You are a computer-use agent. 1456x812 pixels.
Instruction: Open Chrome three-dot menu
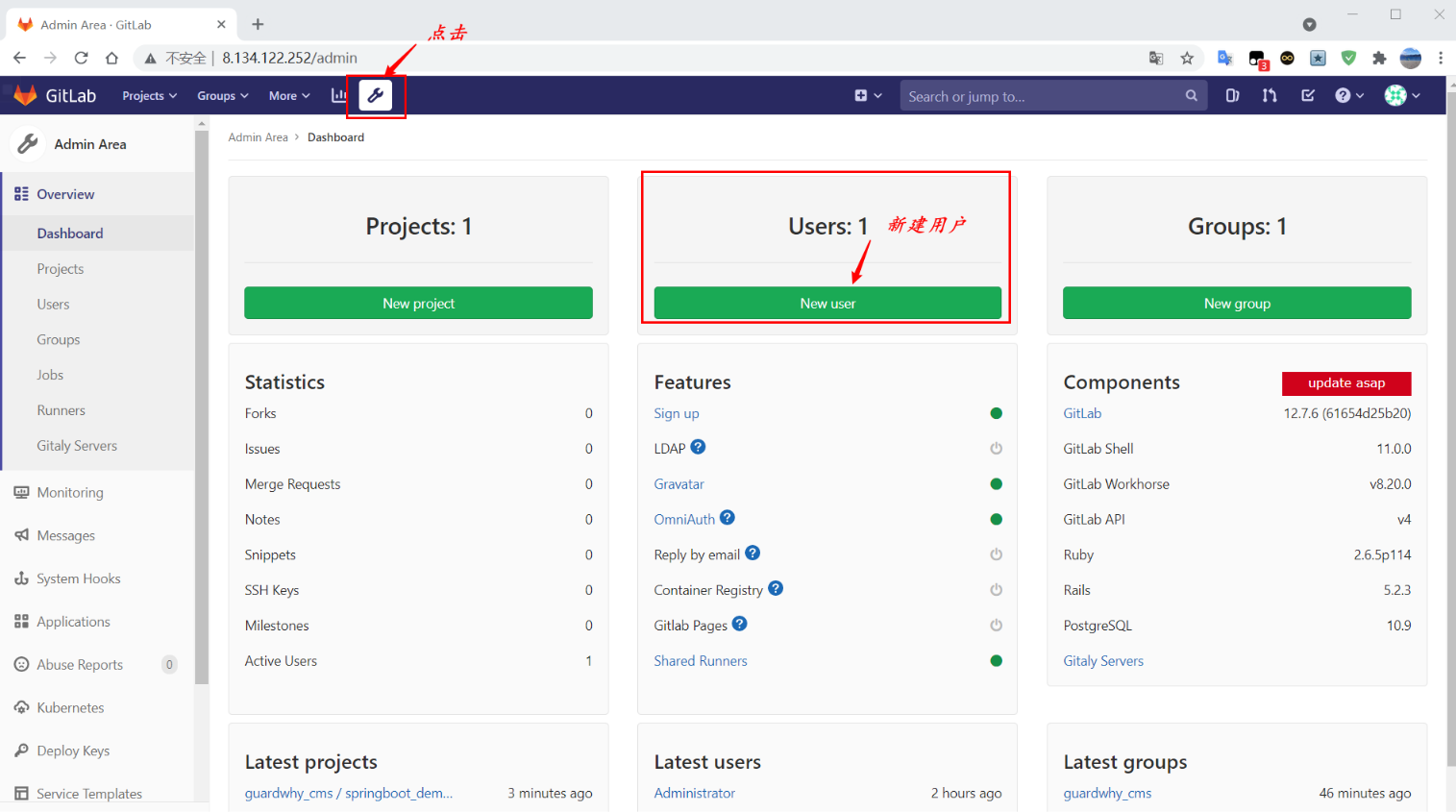pyautogui.click(x=1440, y=58)
